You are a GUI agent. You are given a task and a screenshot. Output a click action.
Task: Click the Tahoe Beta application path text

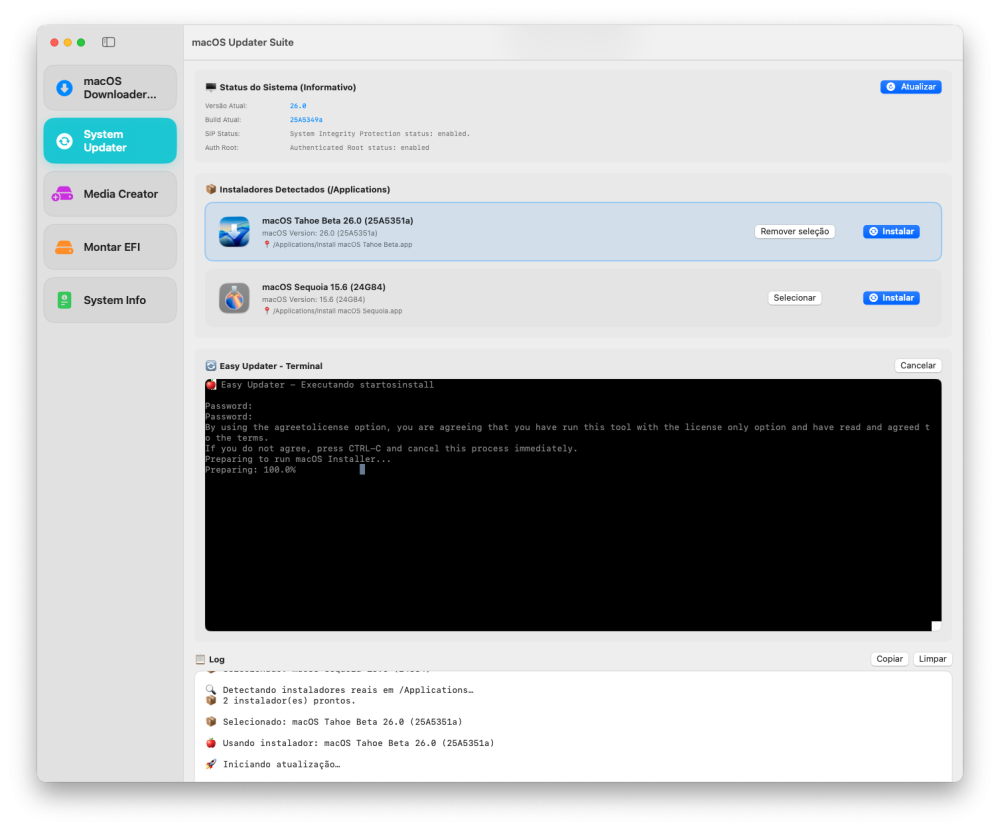(x=342, y=245)
